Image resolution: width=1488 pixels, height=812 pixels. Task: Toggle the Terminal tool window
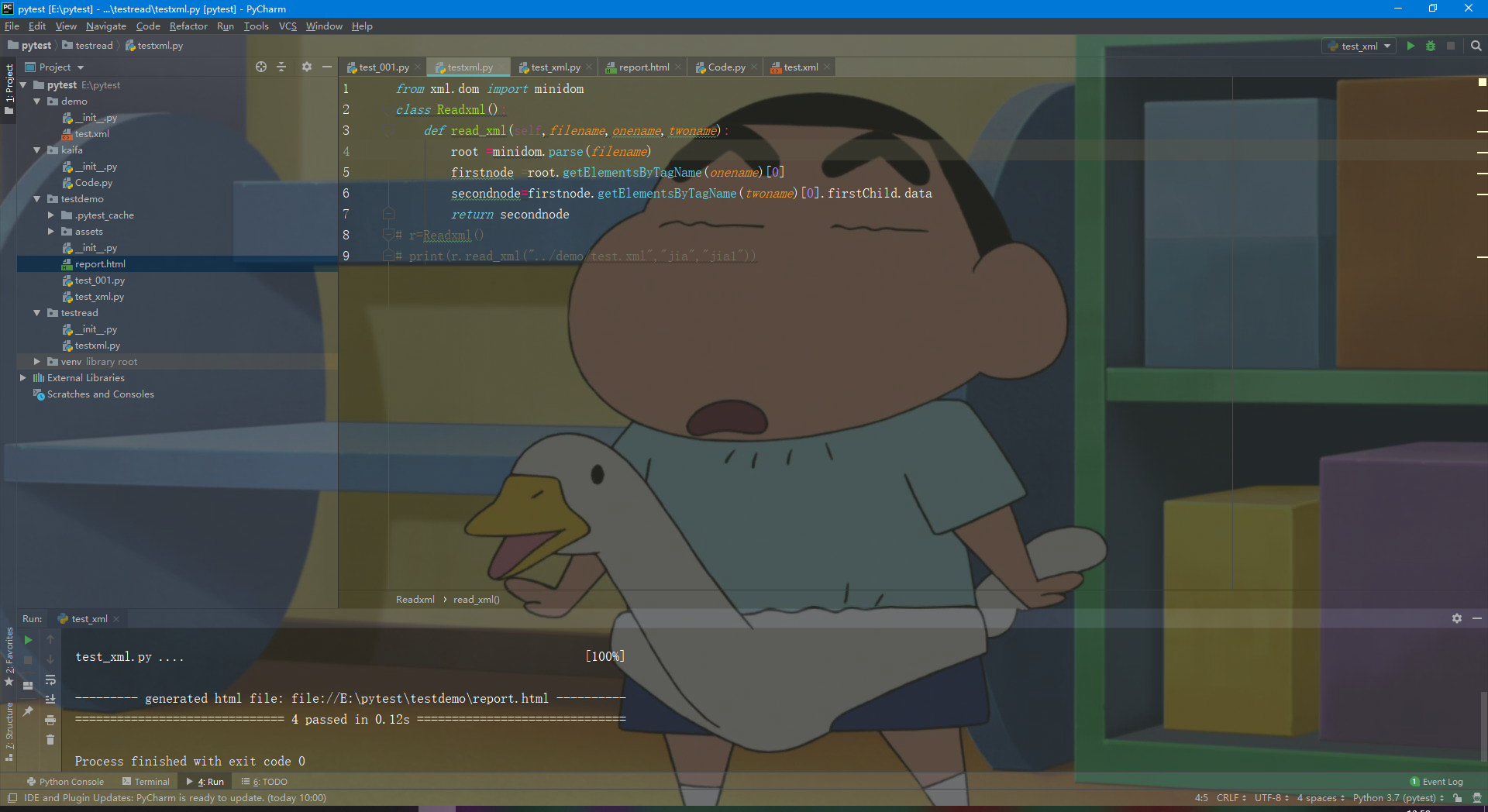click(146, 782)
